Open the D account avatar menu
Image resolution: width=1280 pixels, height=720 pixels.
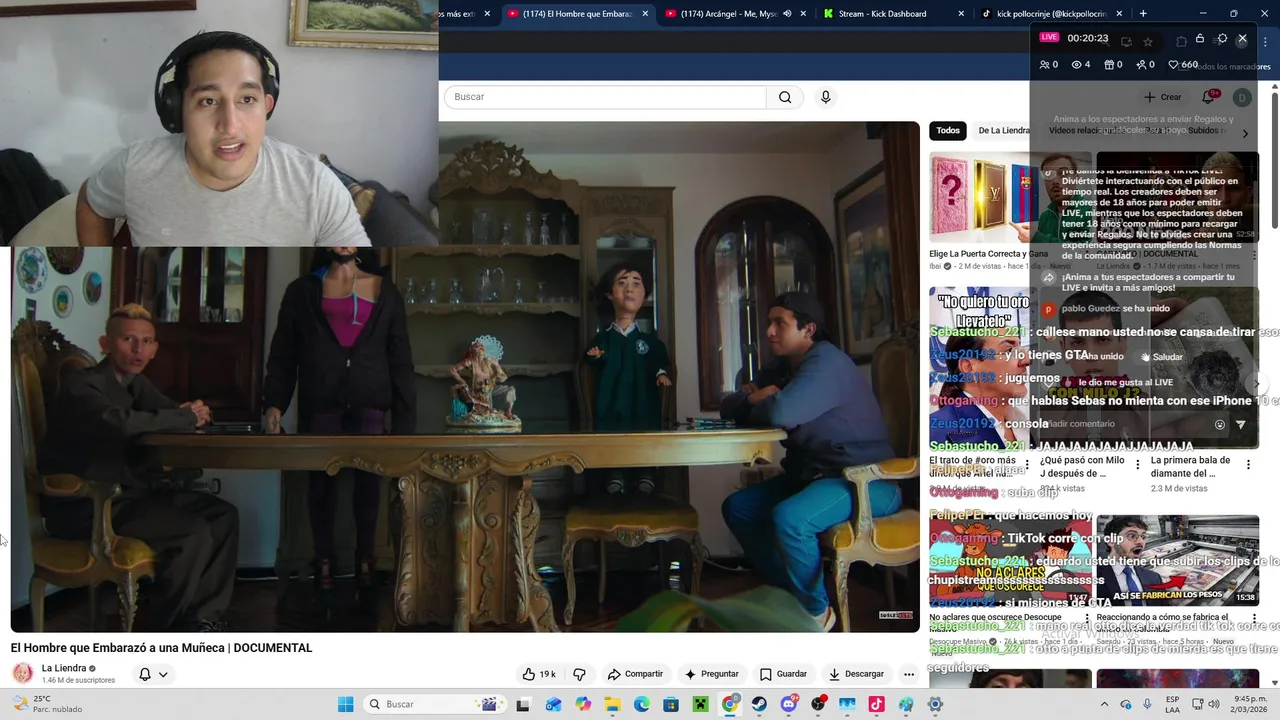pos(1242,97)
